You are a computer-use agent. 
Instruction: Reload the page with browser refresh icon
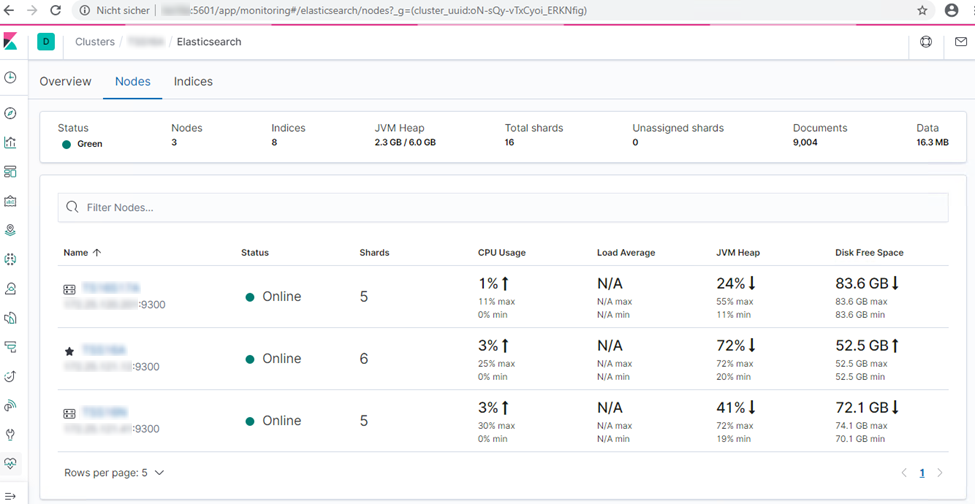[x=55, y=11]
